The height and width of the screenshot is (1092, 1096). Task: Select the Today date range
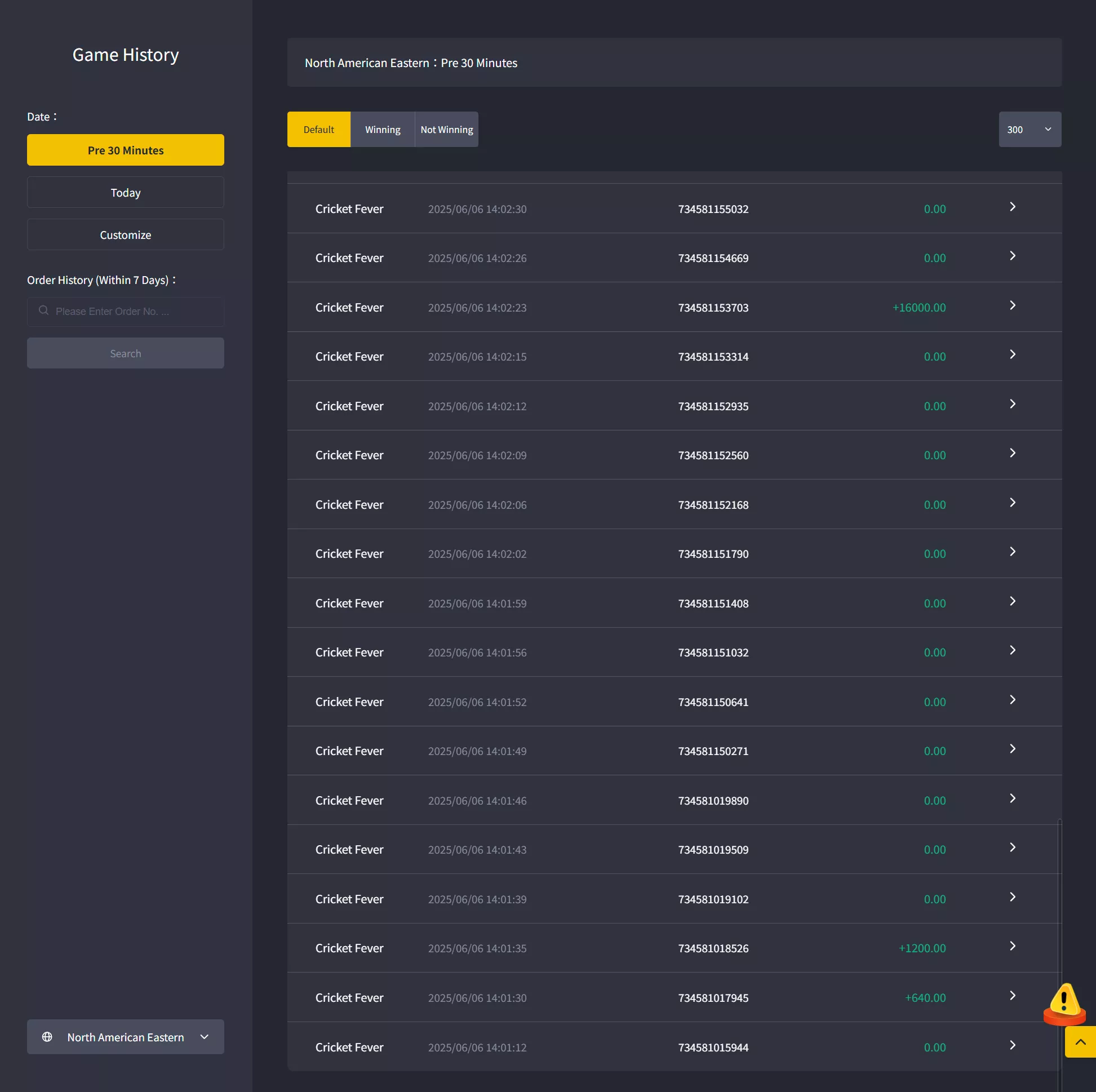[125, 192]
